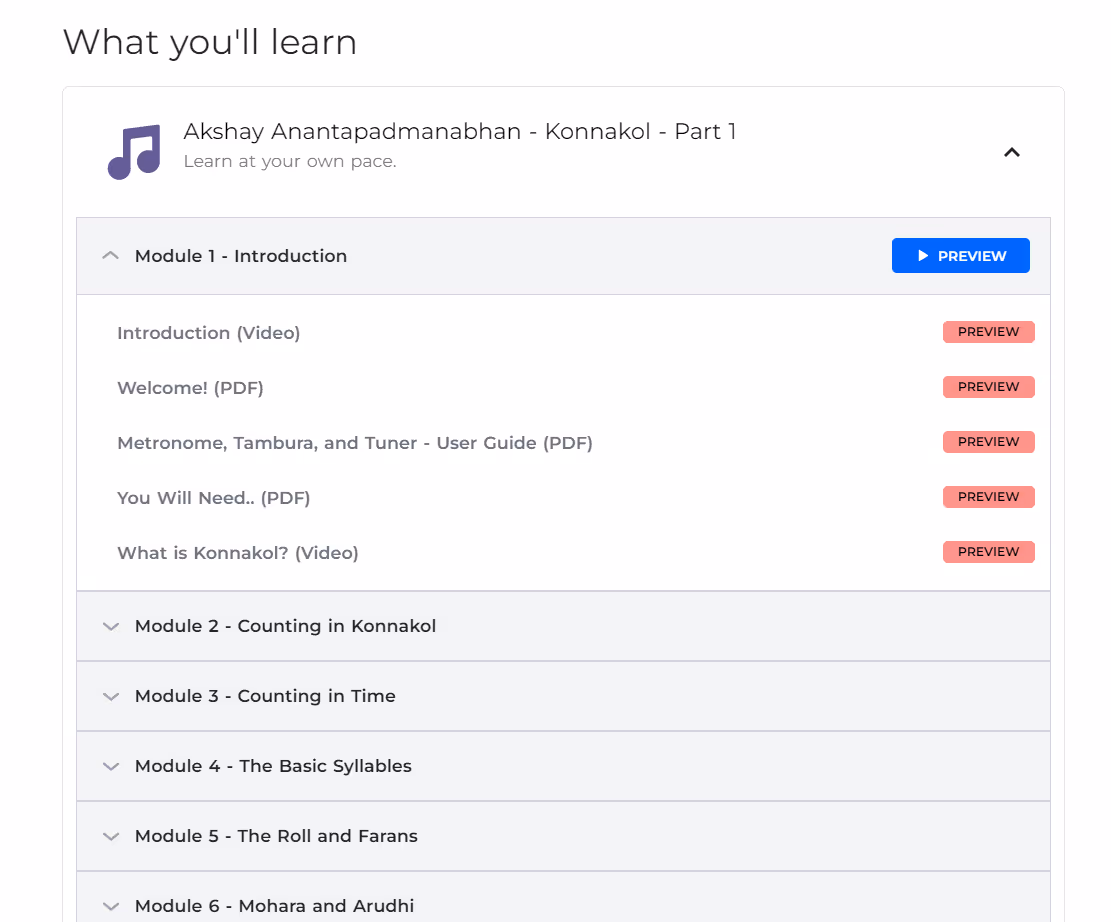Image resolution: width=1111 pixels, height=922 pixels.
Task: Click the 'What you'll learn' heading
Action: [210, 42]
